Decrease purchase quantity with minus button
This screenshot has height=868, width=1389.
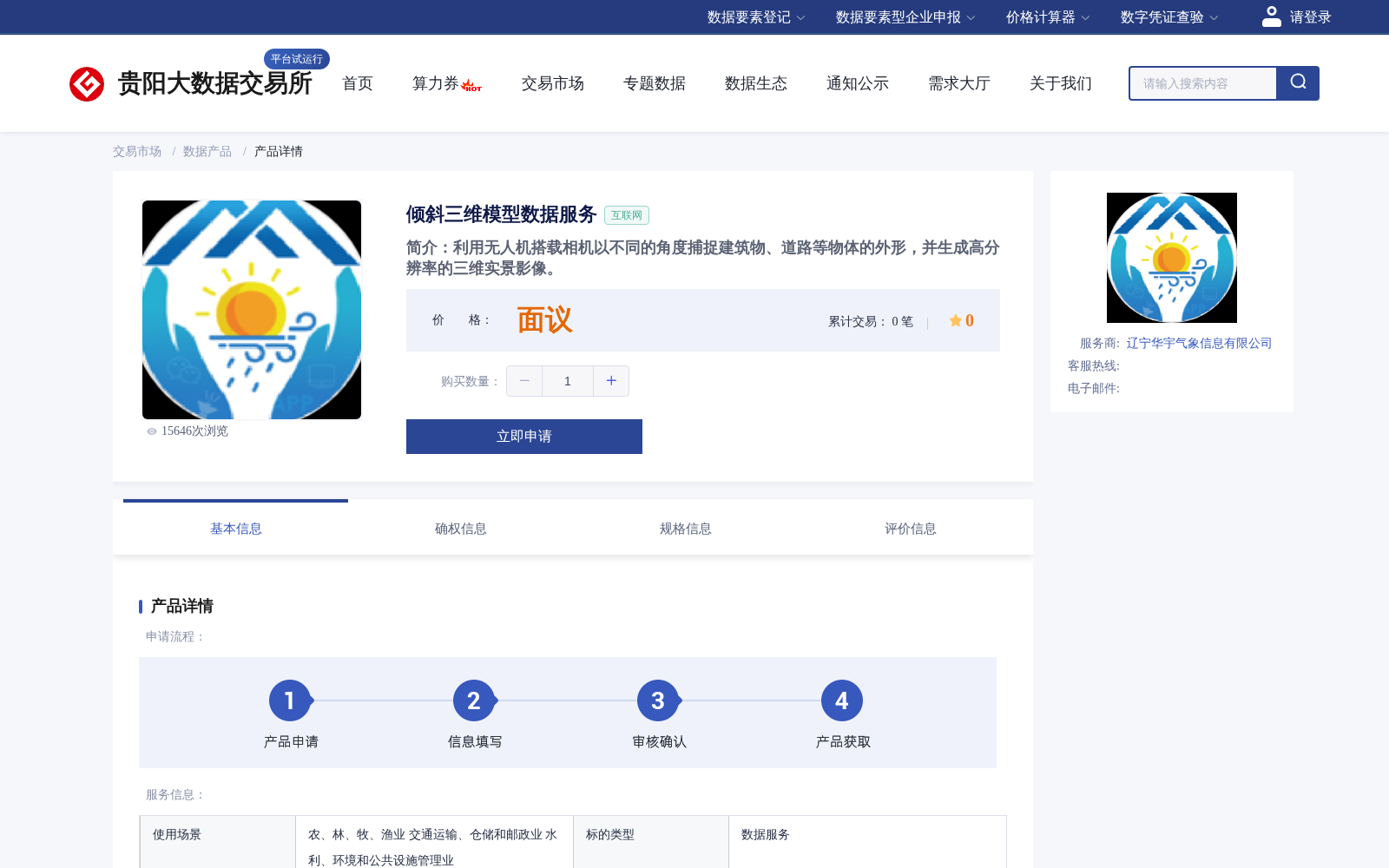[x=524, y=381]
